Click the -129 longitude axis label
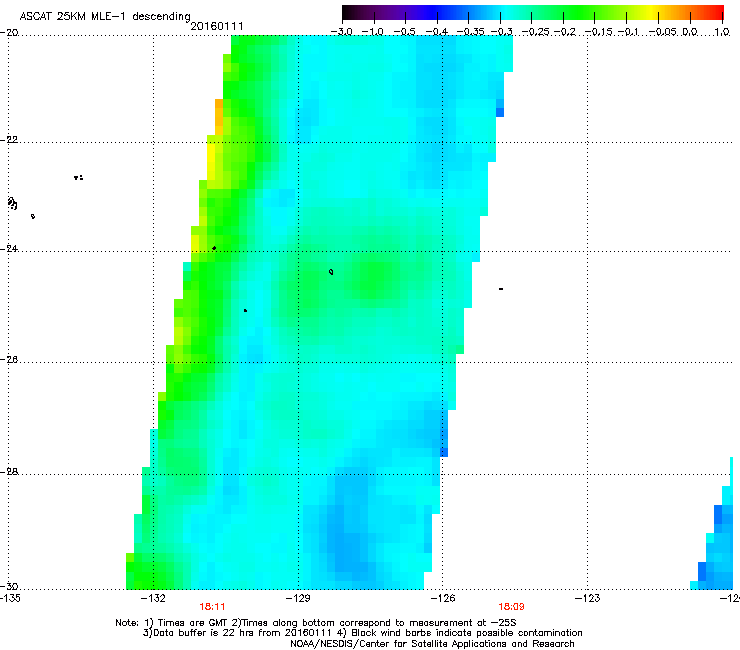Screen dimensions: 740x650 pos(298,598)
